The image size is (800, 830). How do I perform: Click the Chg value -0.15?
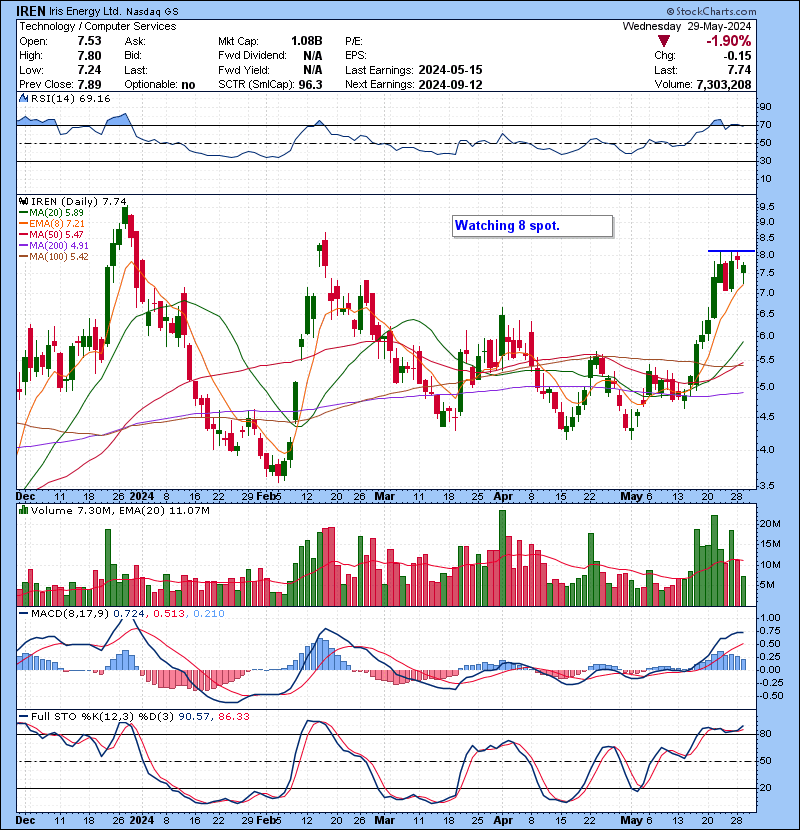738,56
